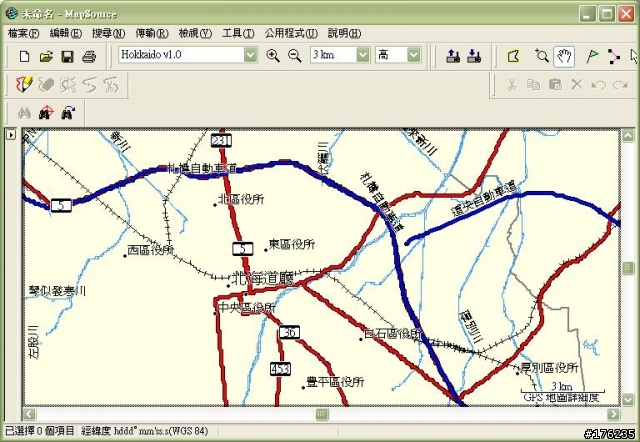640x442 pixels.
Task: Click the 中央區役所 map label
Action: click(x=247, y=308)
